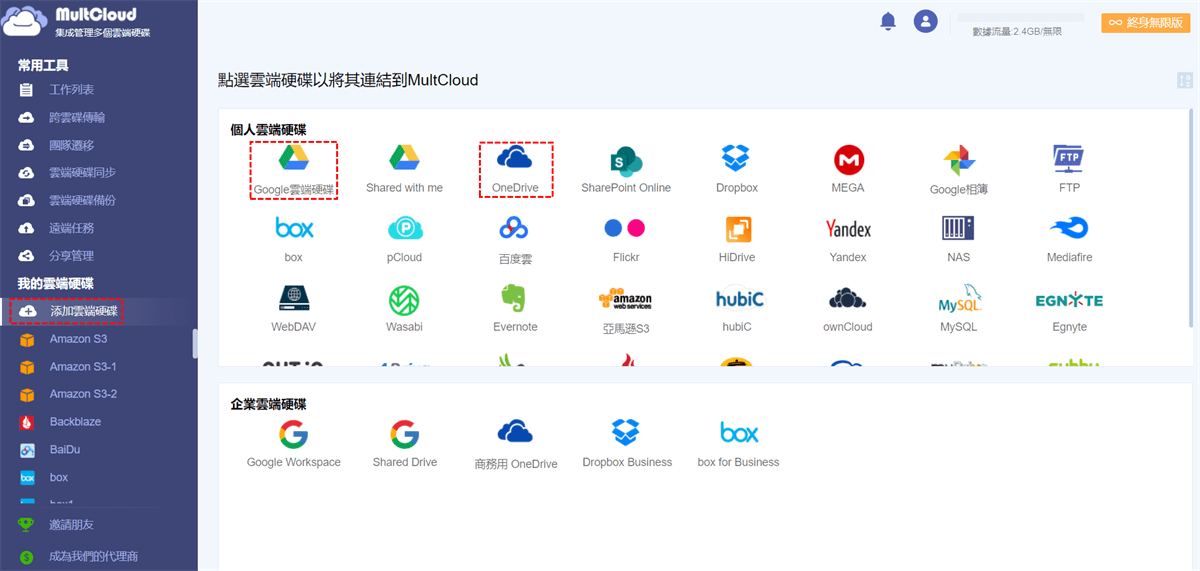Image resolution: width=1200 pixels, height=571 pixels.
Task: Choose pCloud drive
Action: click(404, 239)
